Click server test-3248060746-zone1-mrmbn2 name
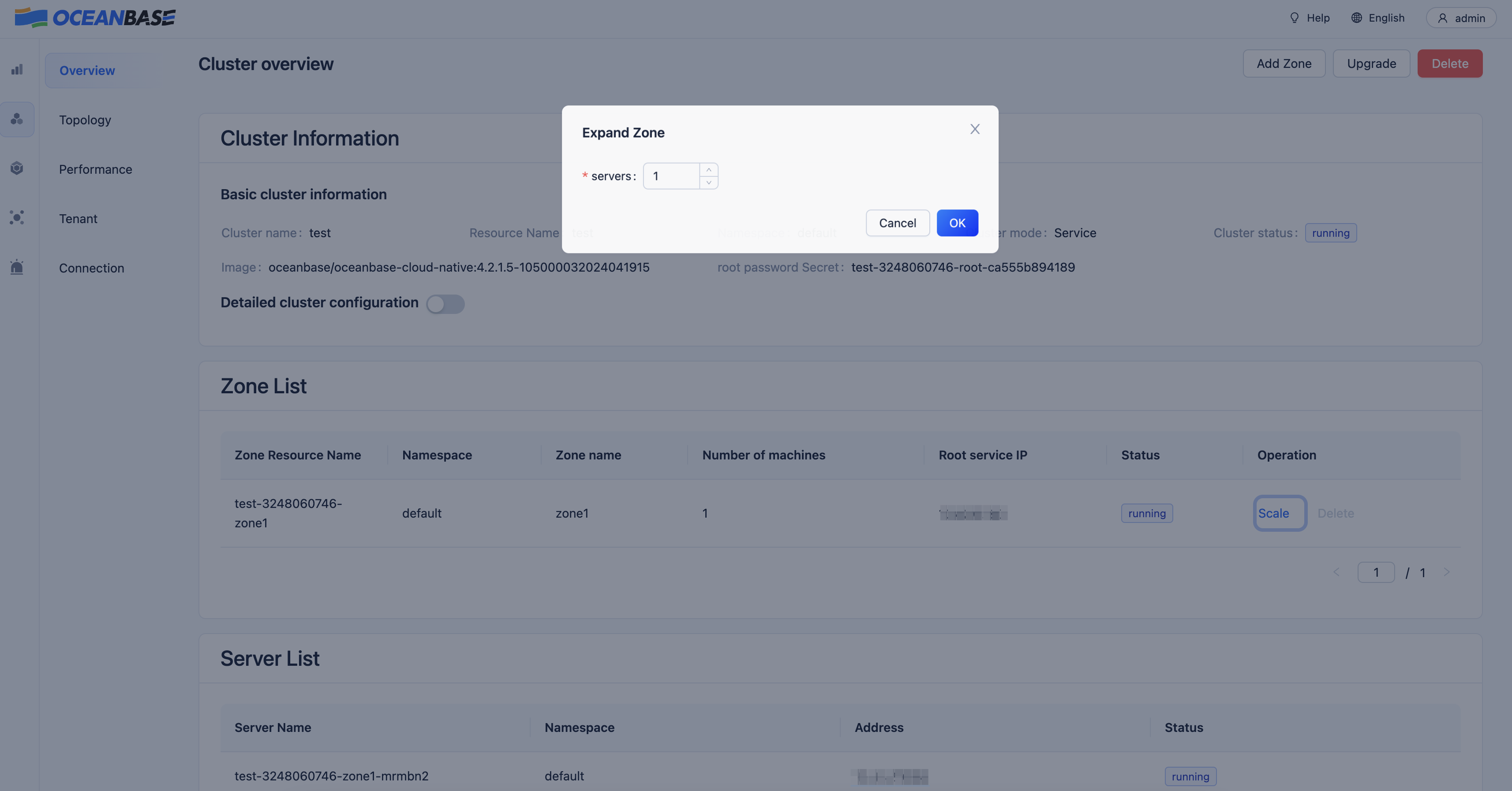The width and height of the screenshot is (1512, 791). pos(331,776)
